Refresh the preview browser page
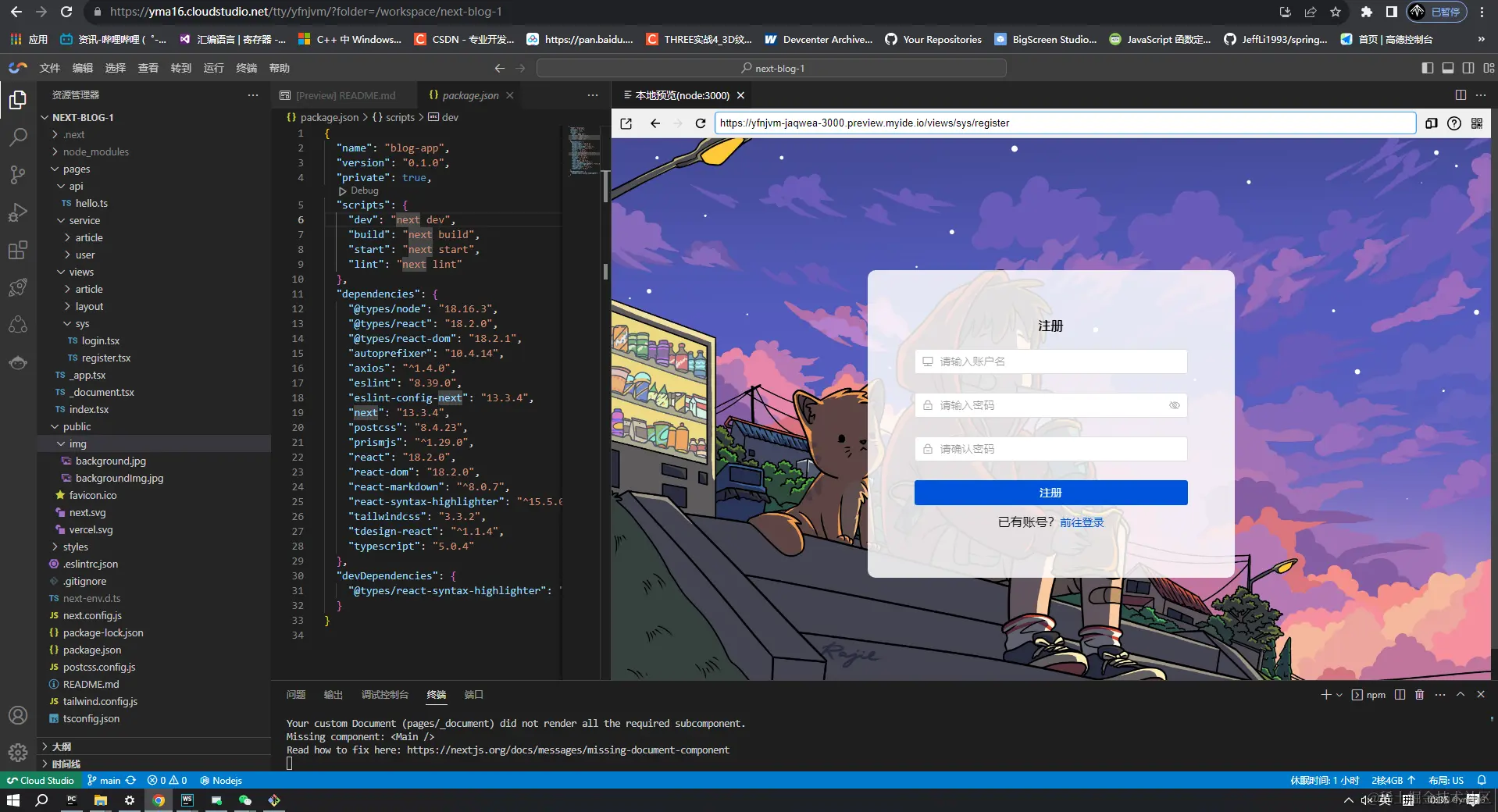Image resolution: width=1498 pixels, height=812 pixels. click(699, 123)
